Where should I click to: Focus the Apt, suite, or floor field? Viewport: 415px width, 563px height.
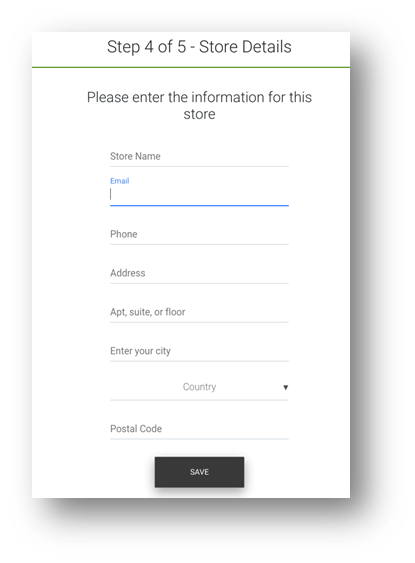point(199,312)
